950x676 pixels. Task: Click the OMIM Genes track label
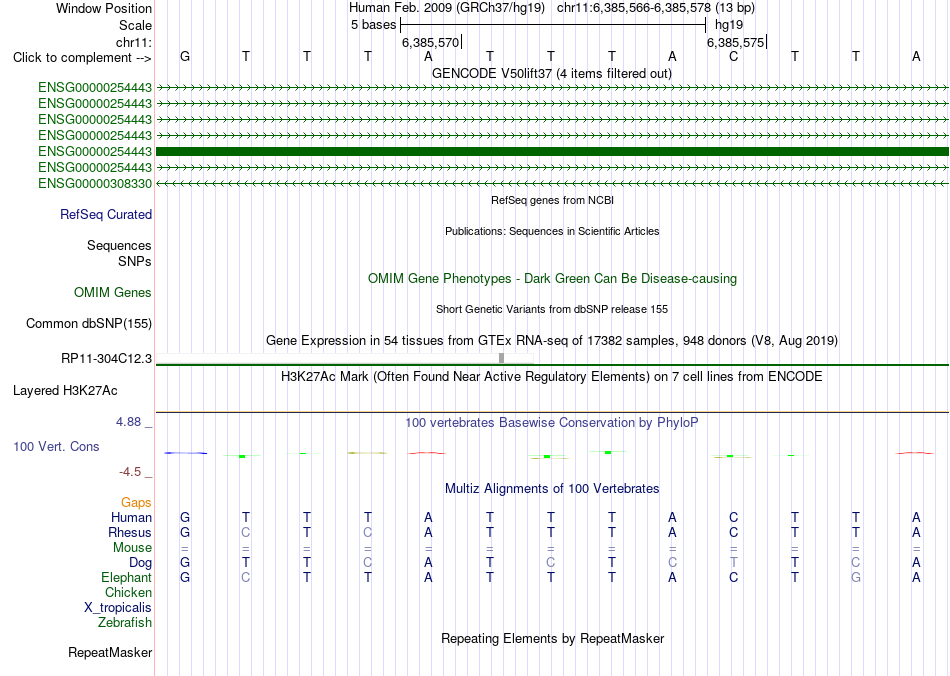(x=113, y=293)
